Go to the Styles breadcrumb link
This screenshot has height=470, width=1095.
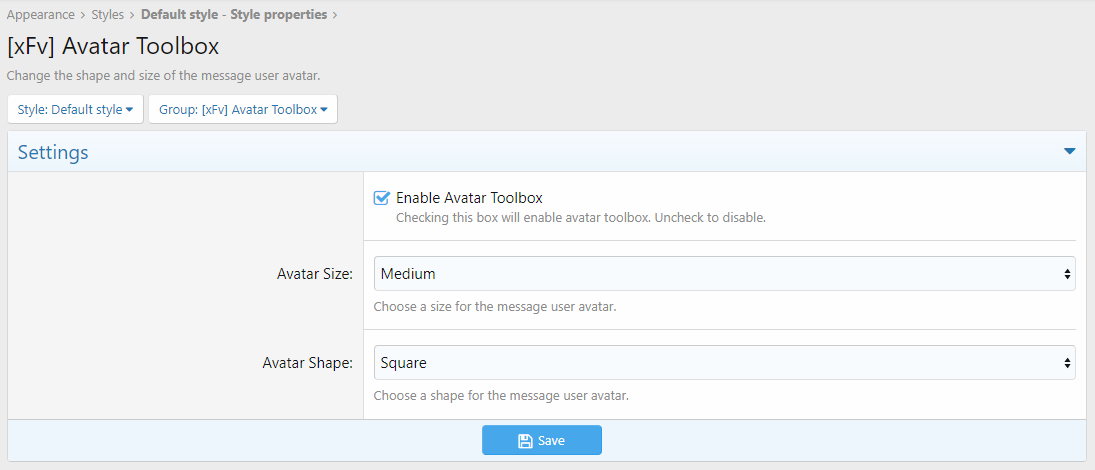(x=108, y=14)
